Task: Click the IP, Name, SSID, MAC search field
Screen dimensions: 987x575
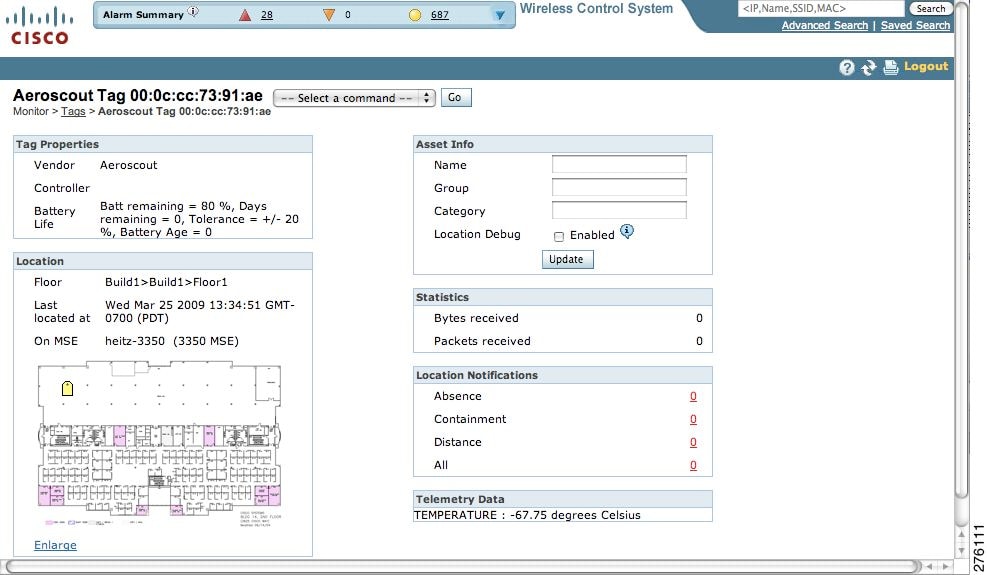Action: pos(821,9)
